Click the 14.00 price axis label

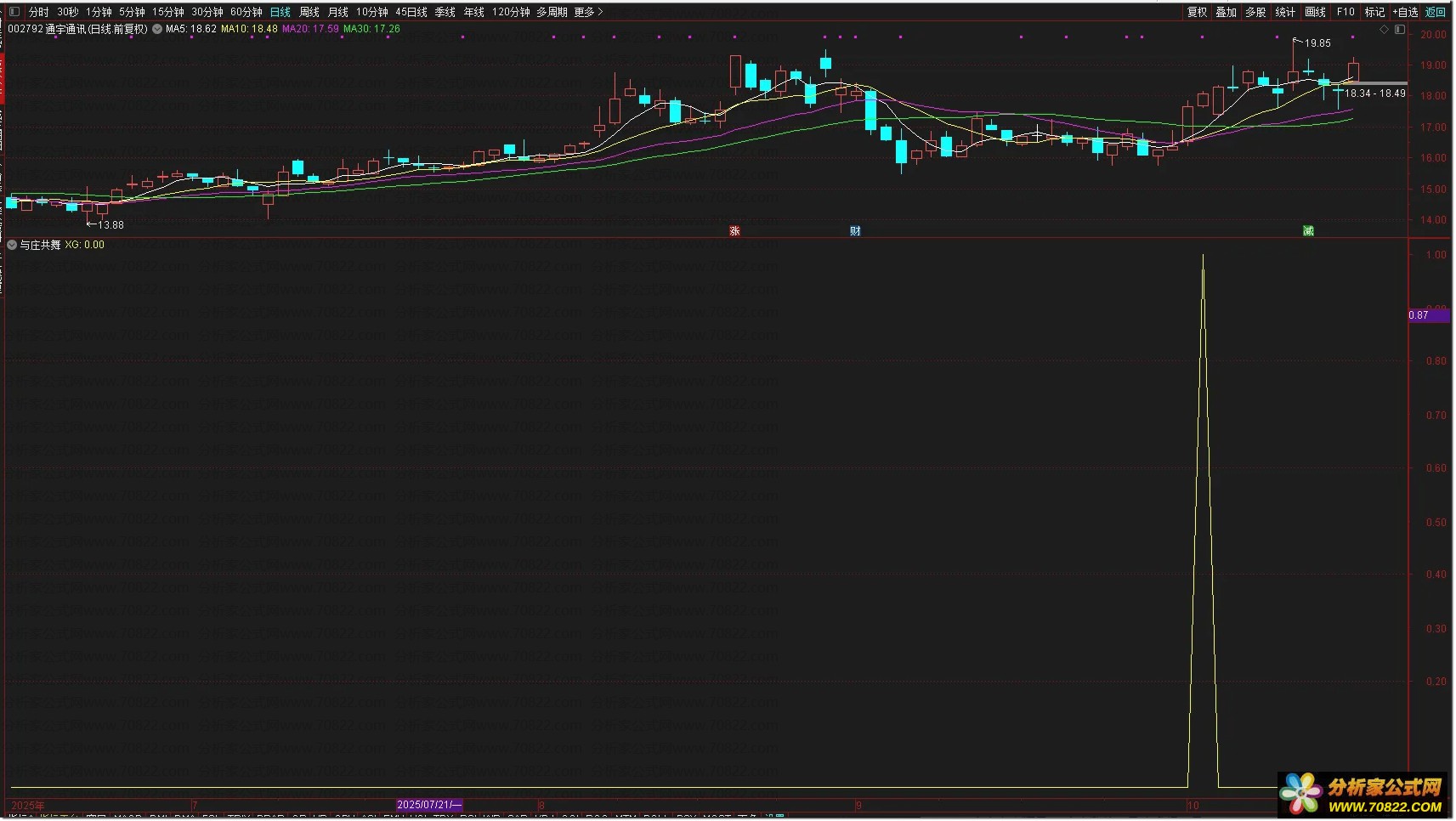(1433, 220)
